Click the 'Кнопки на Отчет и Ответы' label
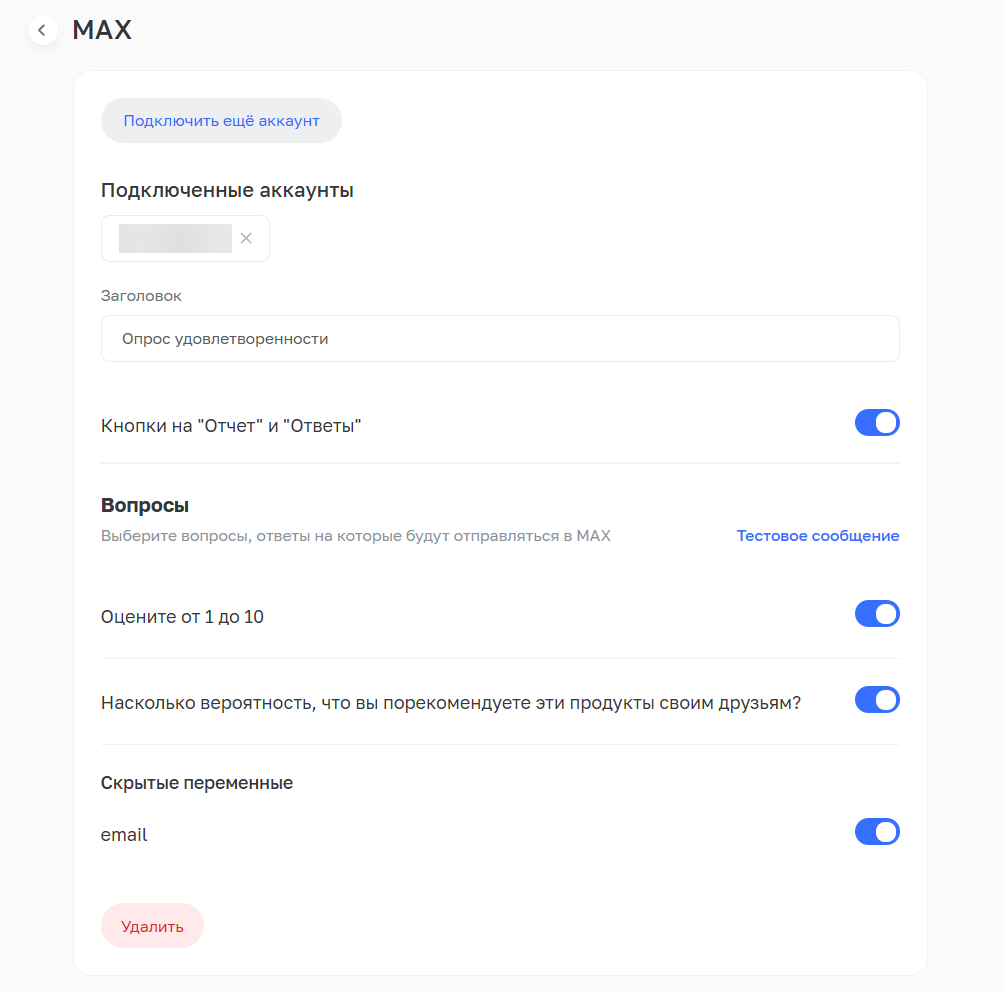The height and width of the screenshot is (993, 1004). tap(231, 426)
